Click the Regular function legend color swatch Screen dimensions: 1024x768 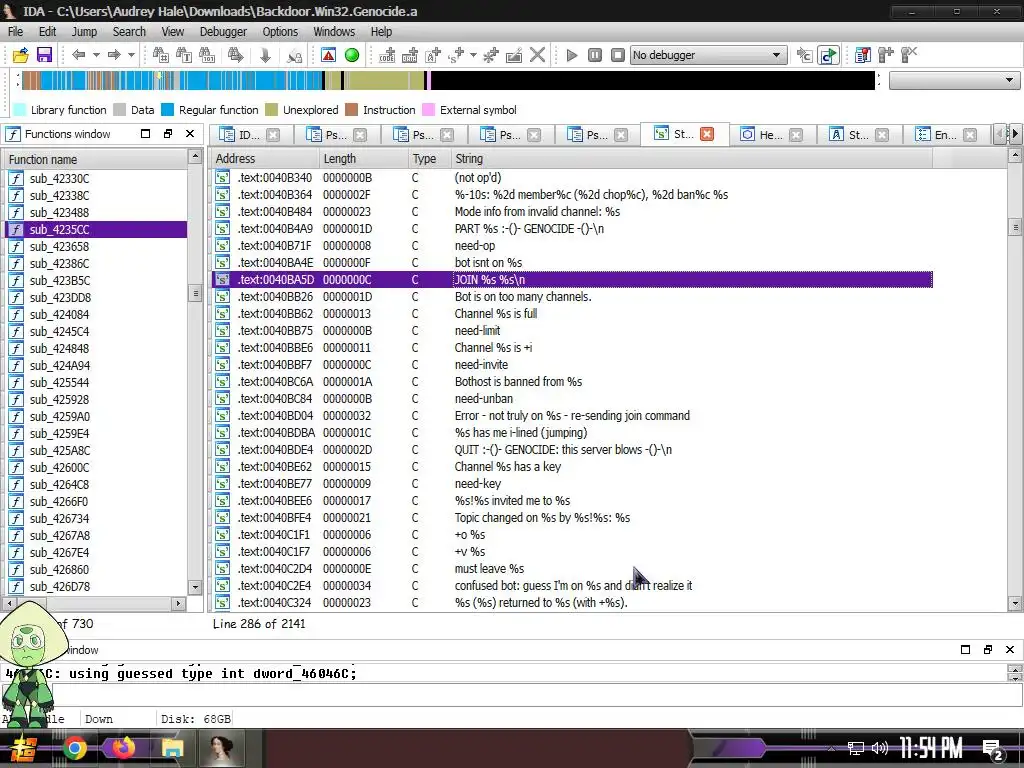pos(168,110)
